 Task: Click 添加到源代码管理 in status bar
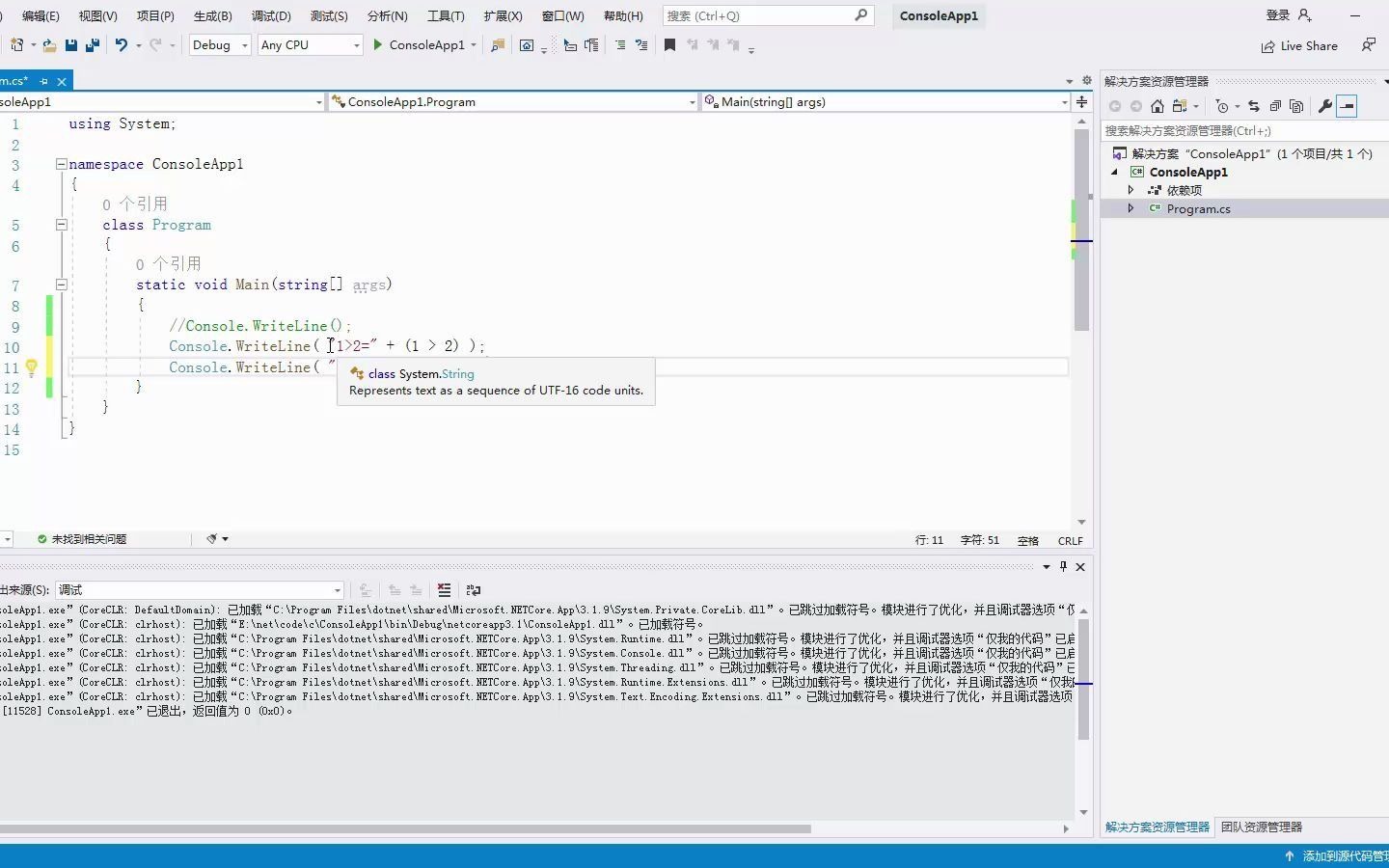click(x=1337, y=855)
